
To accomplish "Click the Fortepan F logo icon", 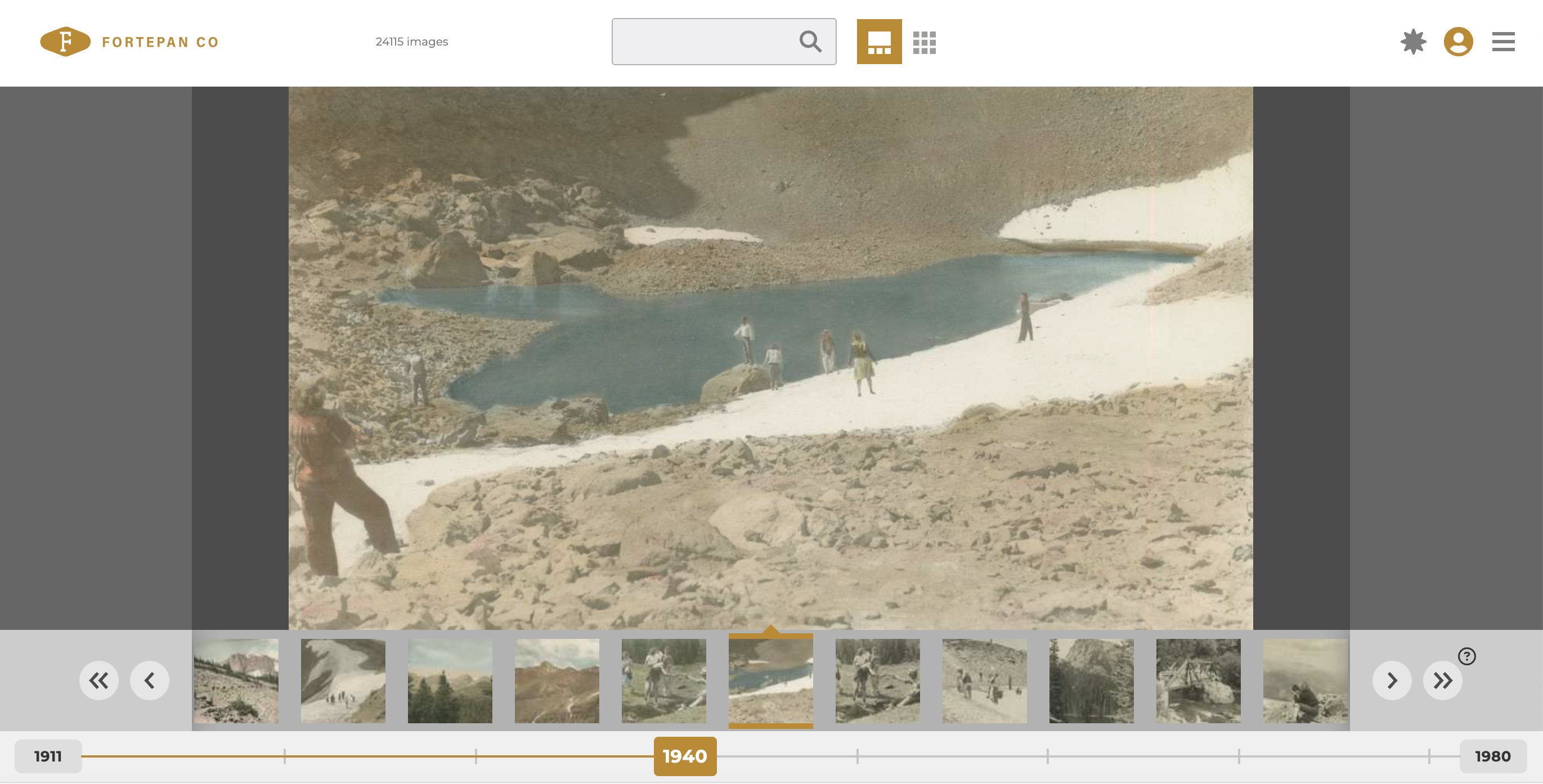I will (x=65, y=41).
